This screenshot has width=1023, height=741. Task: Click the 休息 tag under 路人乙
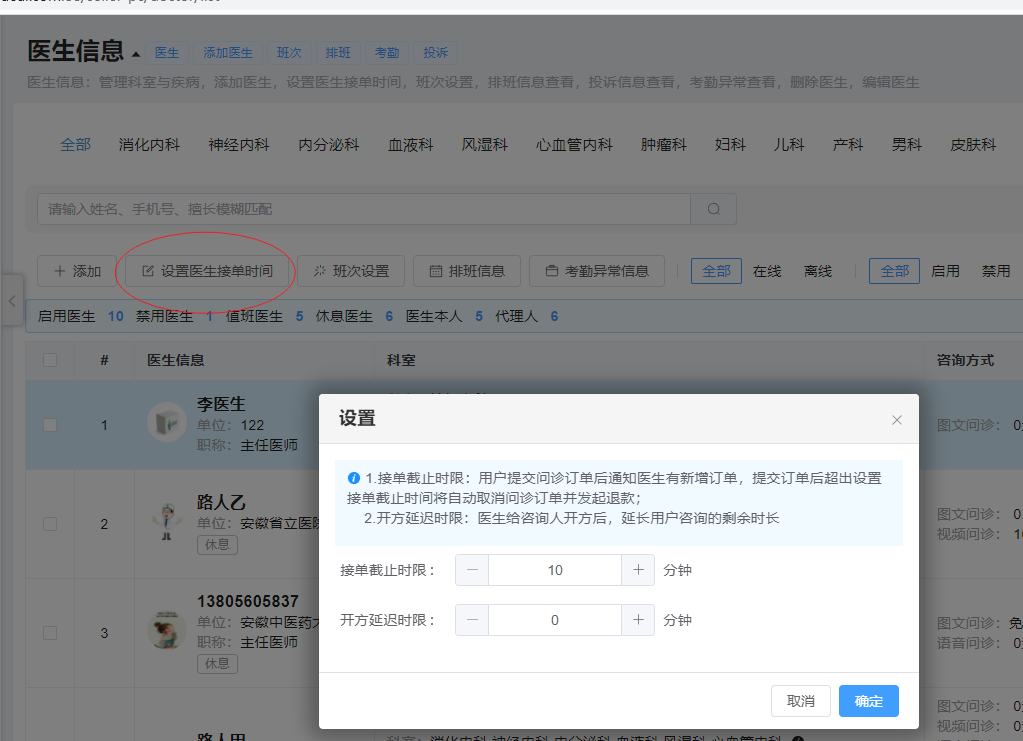[217, 545]
